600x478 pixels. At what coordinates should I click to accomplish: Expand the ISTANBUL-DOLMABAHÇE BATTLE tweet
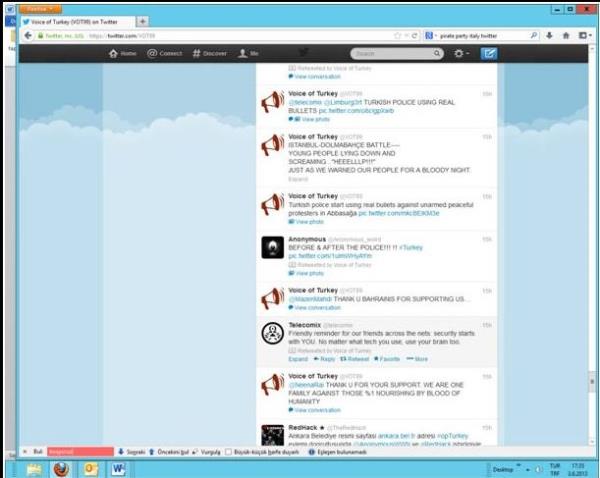click(298, 179)
